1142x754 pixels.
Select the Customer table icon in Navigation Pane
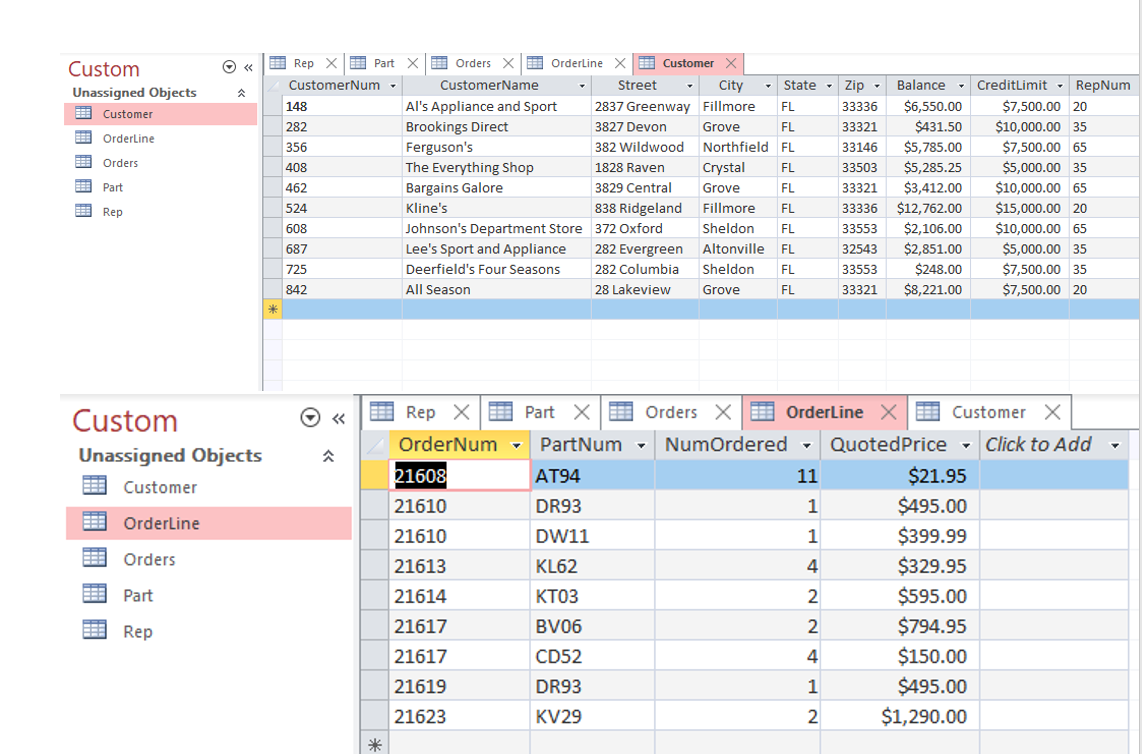[85, 114]
